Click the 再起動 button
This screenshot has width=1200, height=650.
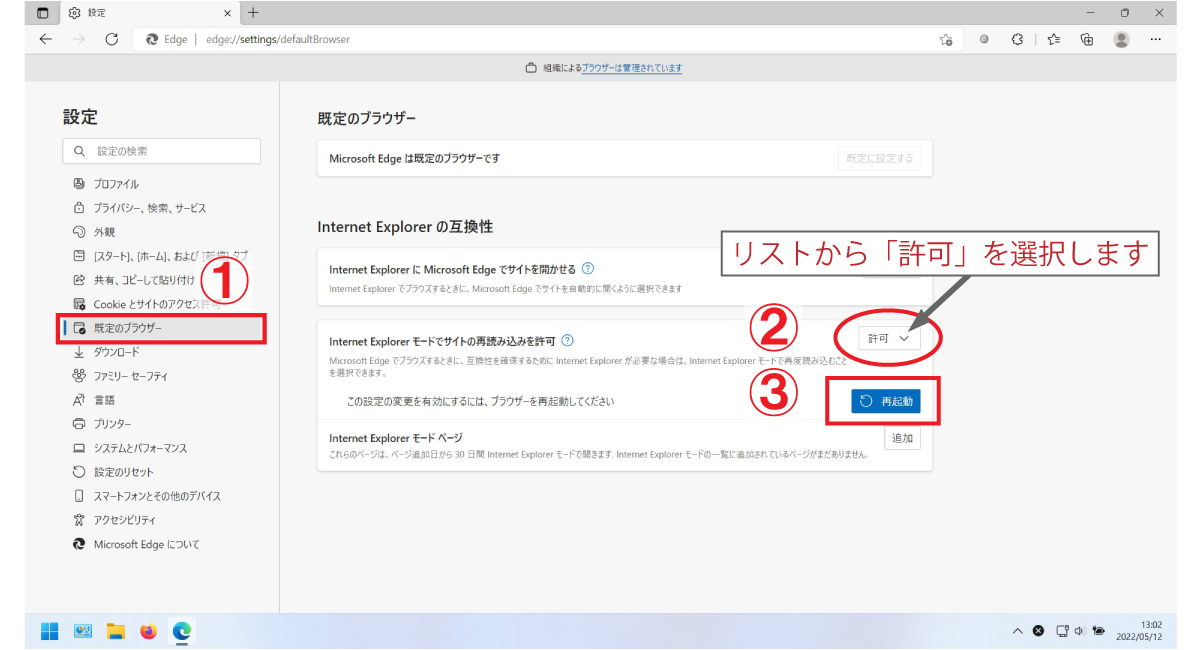tap(885, 401)
